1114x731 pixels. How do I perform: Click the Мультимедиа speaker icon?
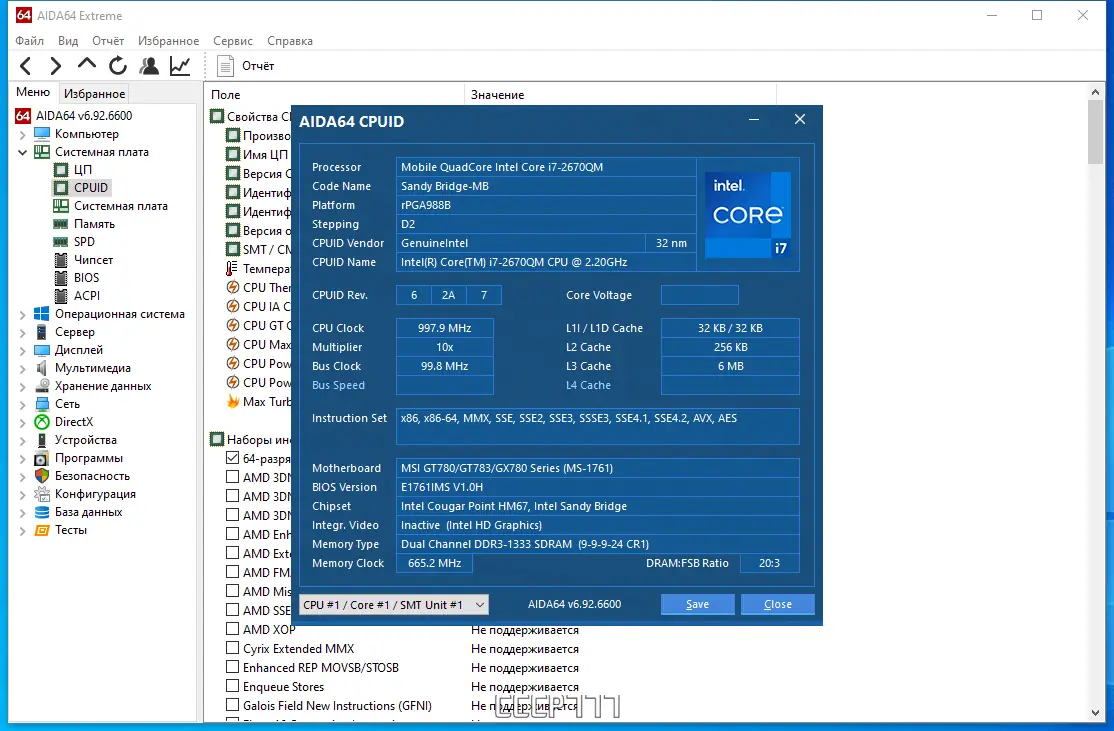pos(42,367)
